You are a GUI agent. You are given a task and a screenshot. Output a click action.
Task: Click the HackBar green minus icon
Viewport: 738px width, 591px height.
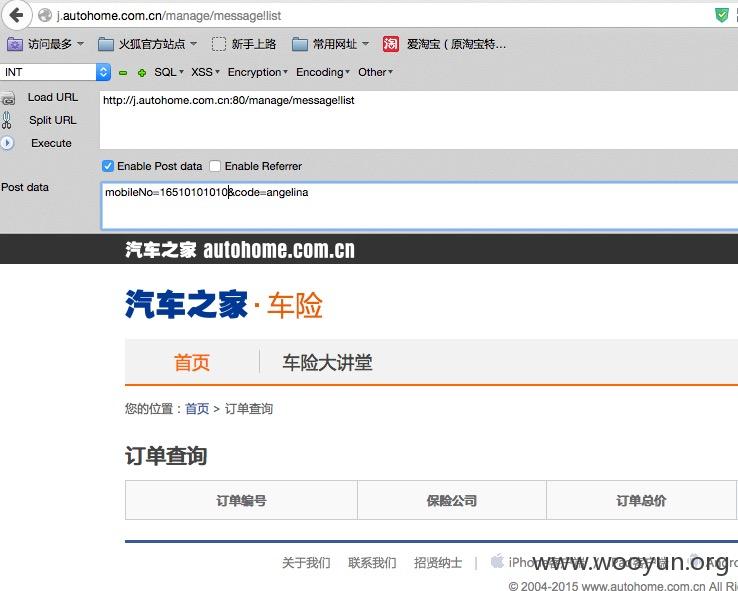click(x=123, y=73)
